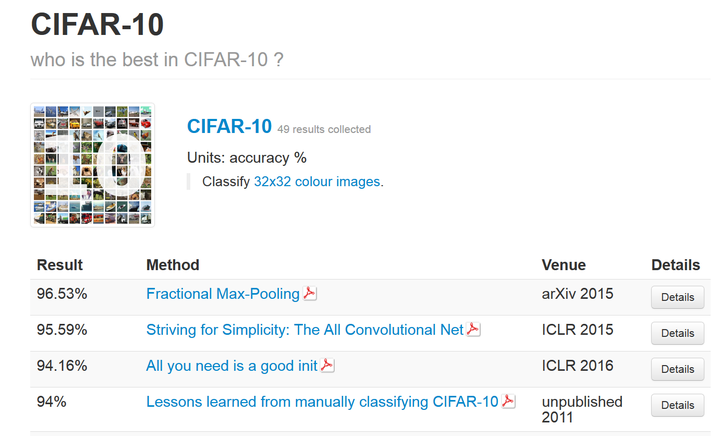
Task: Expand Details for the 94% unpublished entry
Action: (x=677, y=405)
